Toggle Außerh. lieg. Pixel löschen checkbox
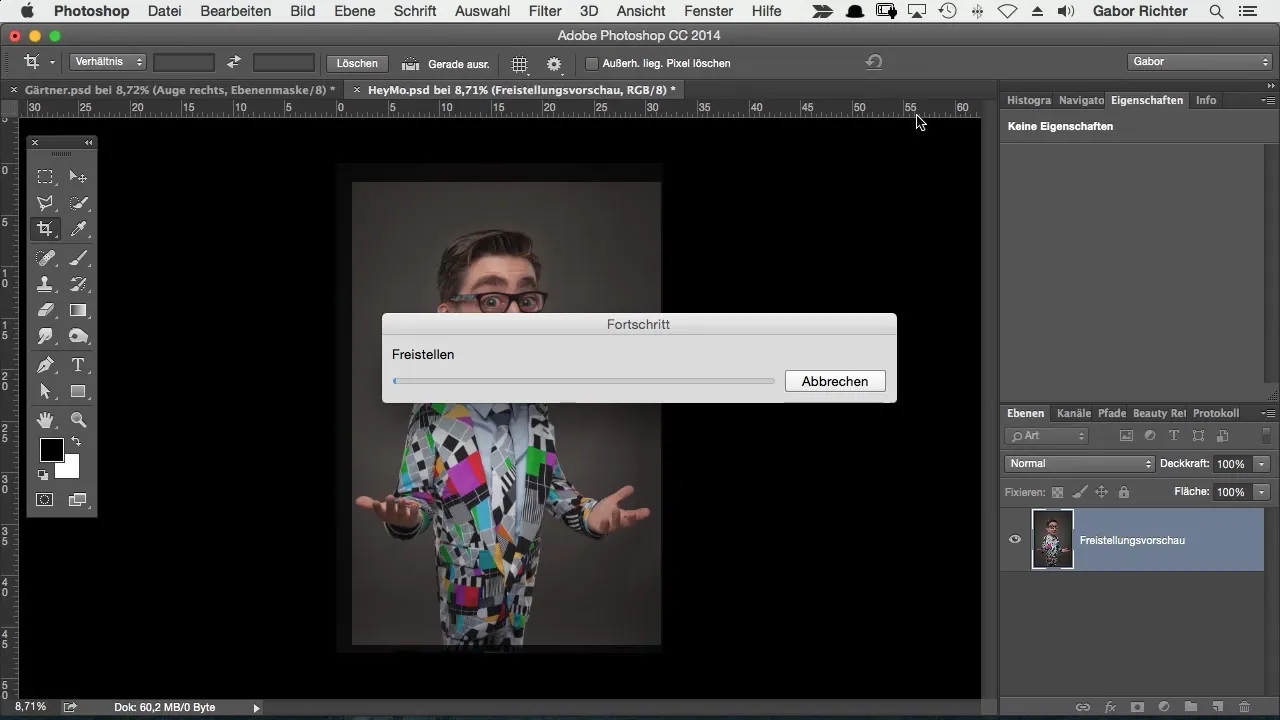The image size is (1280, 720). click(592, 63)
